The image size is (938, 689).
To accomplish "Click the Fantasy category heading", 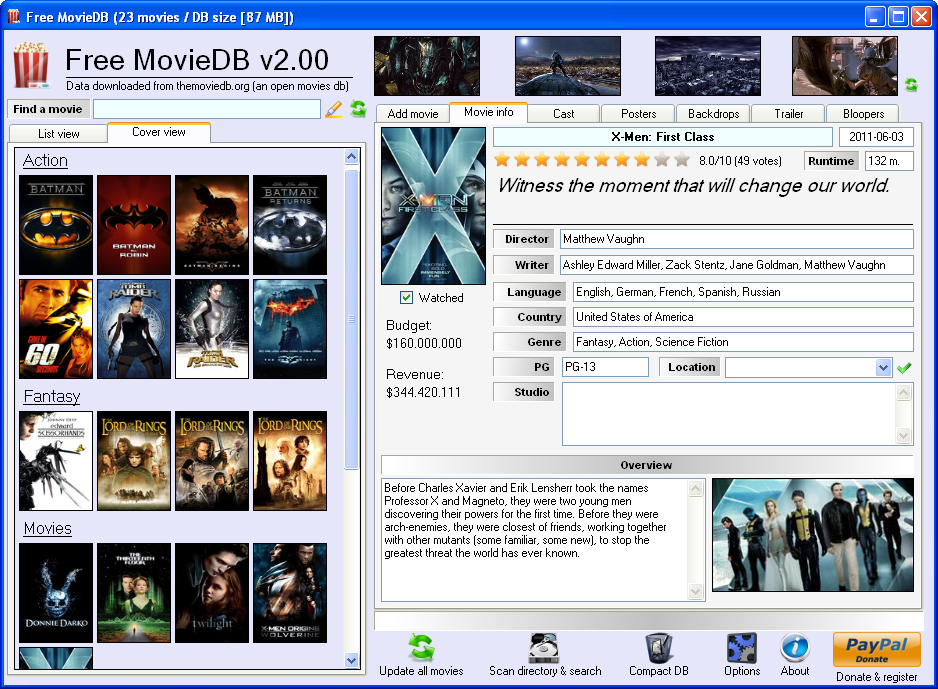I will pos(52,397).
